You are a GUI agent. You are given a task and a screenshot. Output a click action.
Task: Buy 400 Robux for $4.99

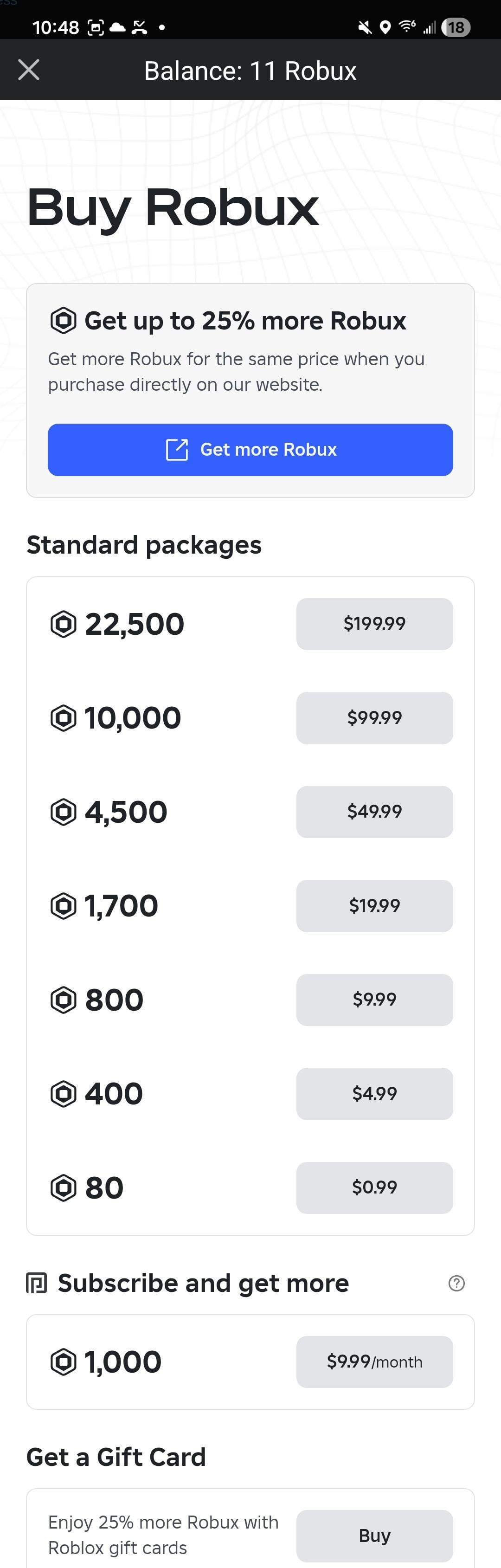(x=374, y=1093)
